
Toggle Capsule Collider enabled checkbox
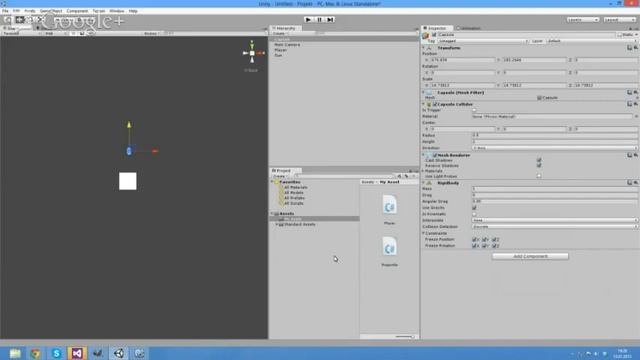[435, 104]
